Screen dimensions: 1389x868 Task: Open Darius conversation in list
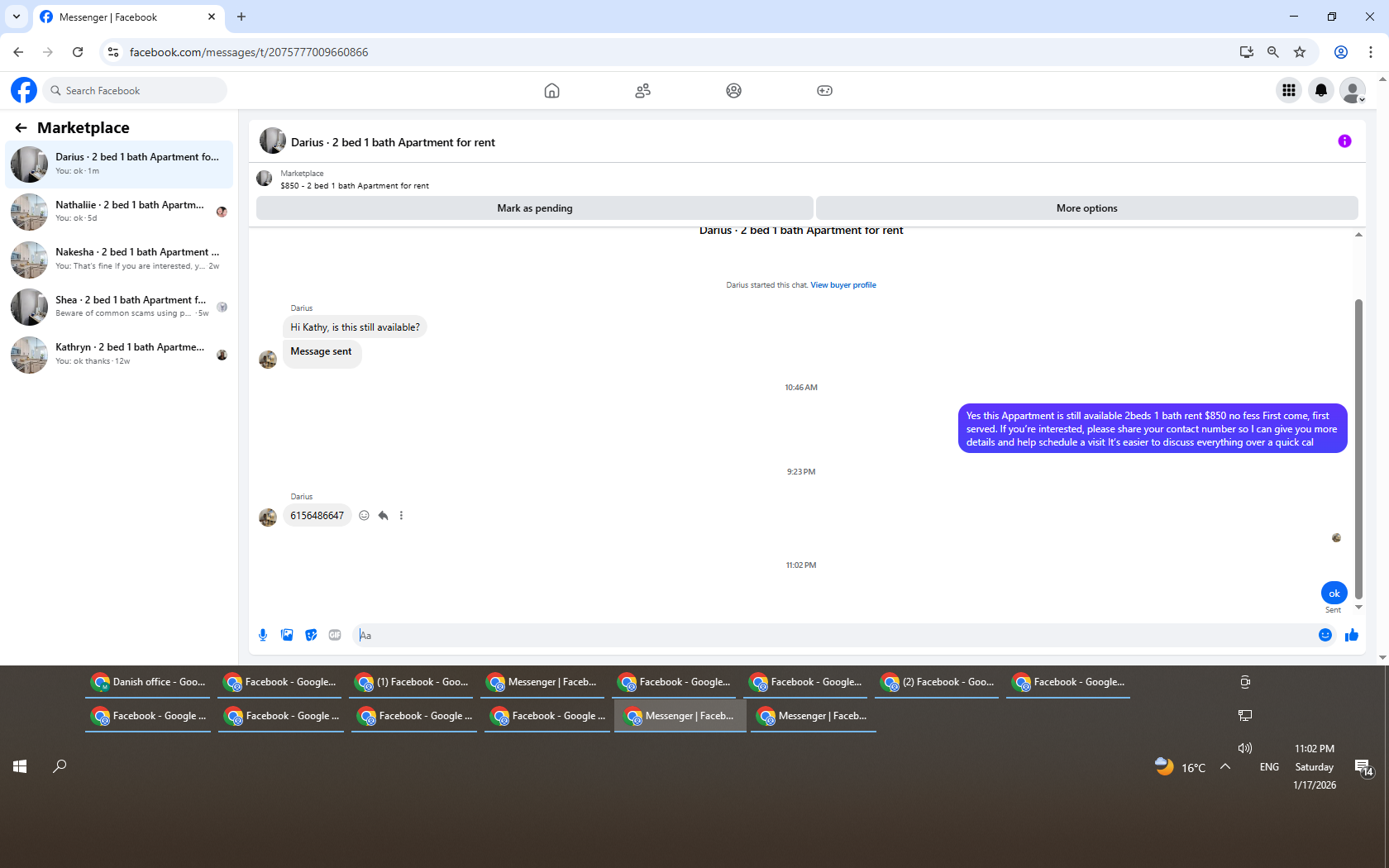point(119,165)
